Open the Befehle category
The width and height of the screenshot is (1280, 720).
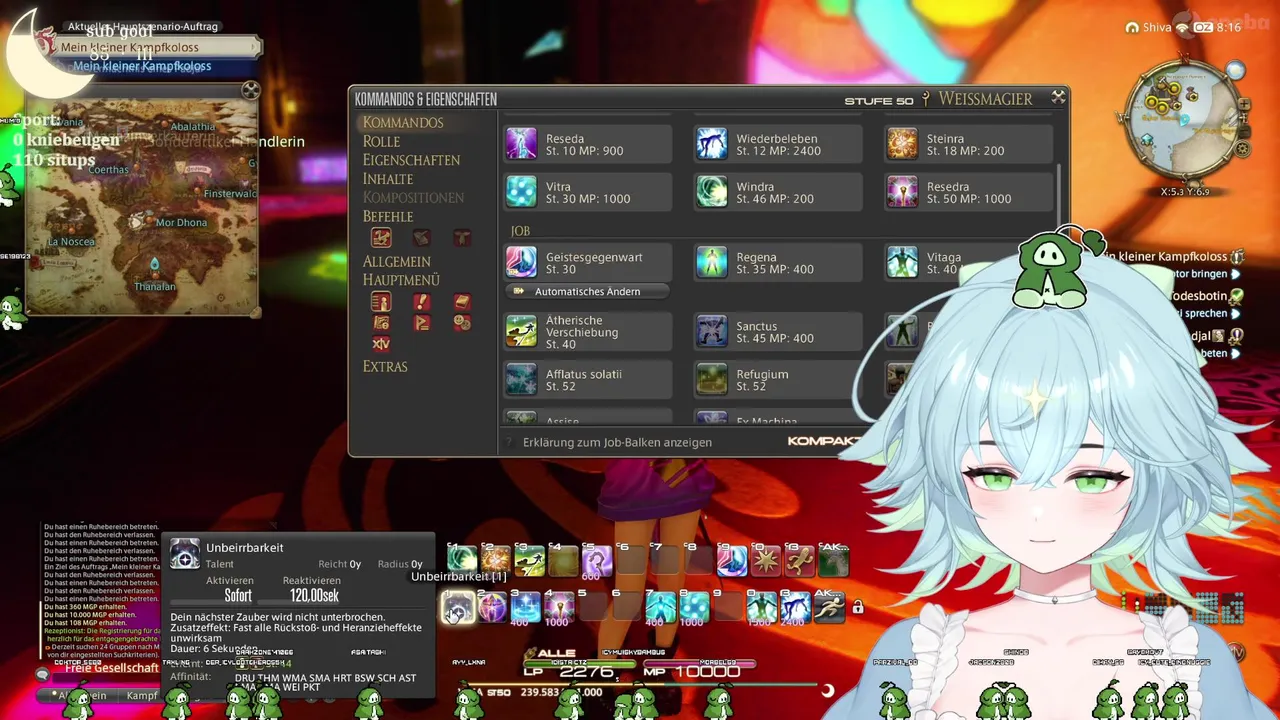point(388,216)
